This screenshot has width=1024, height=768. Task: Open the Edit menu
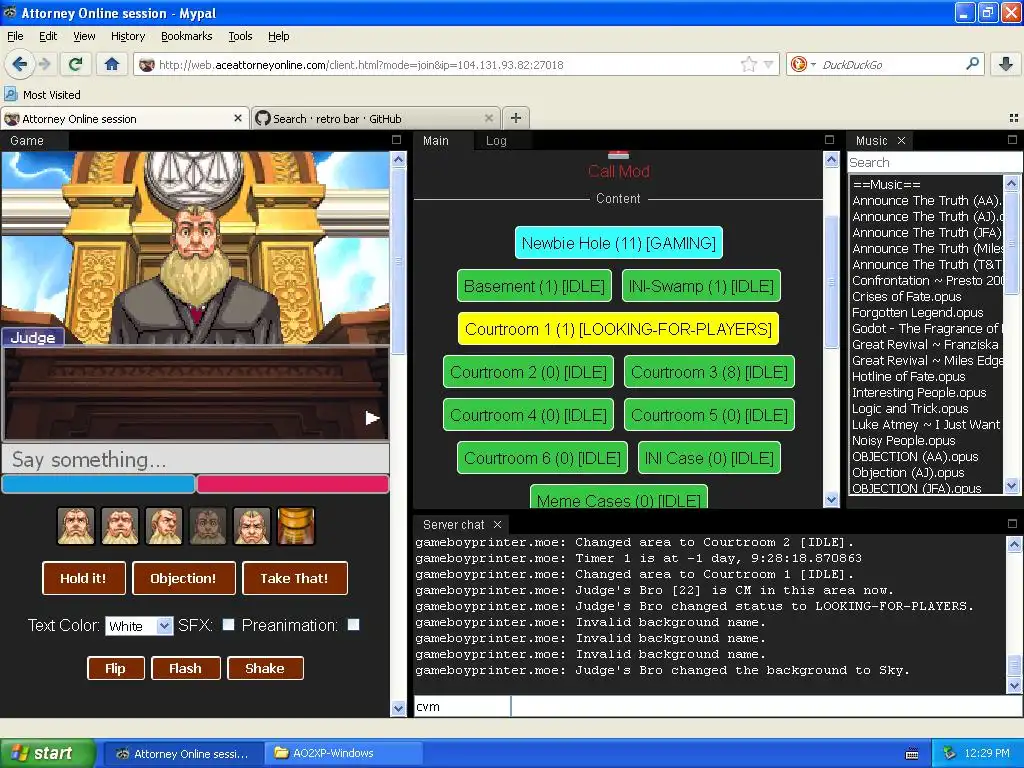click(x=48, y=36)
